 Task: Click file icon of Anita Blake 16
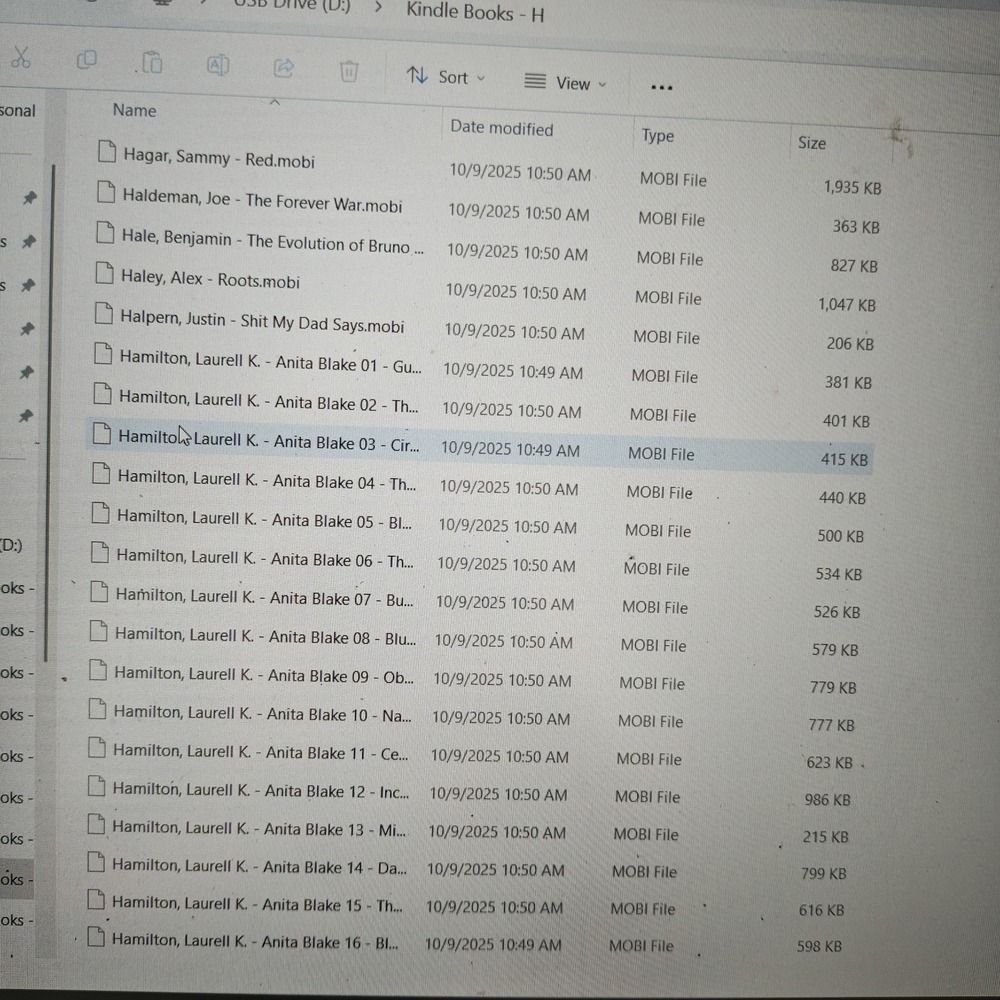coord(96,937)
